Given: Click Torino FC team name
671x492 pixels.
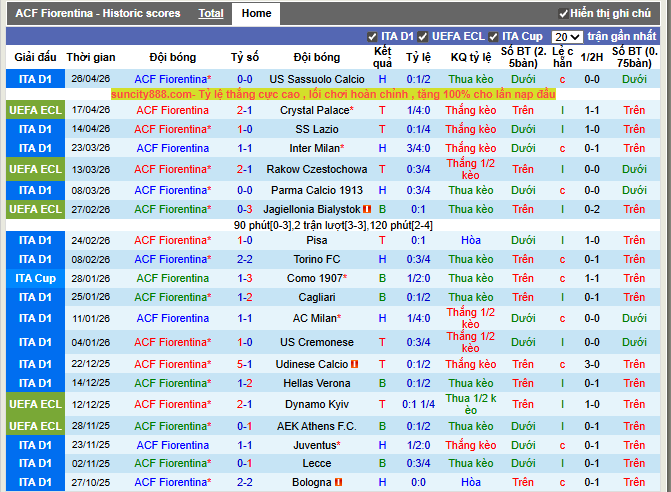Looking at the screenshot, I should [317, 259].
